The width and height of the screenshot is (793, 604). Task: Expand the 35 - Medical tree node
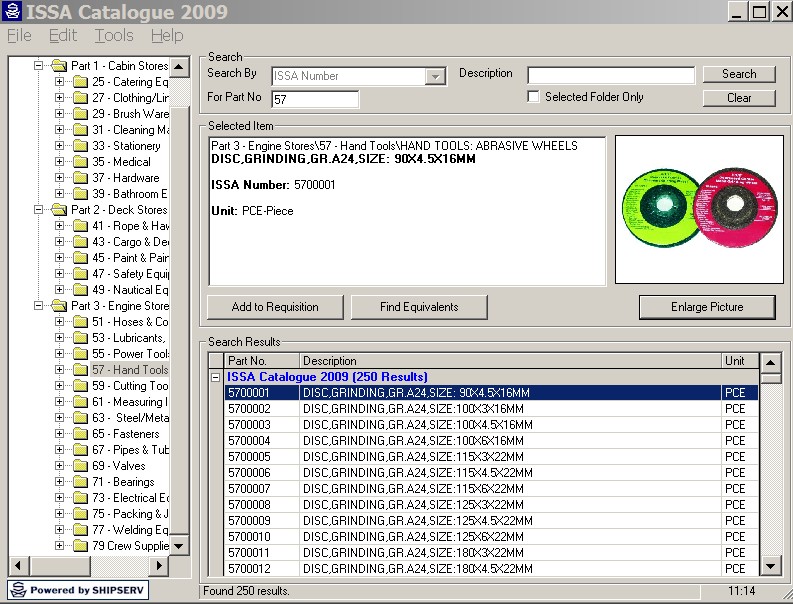point(59,162)
